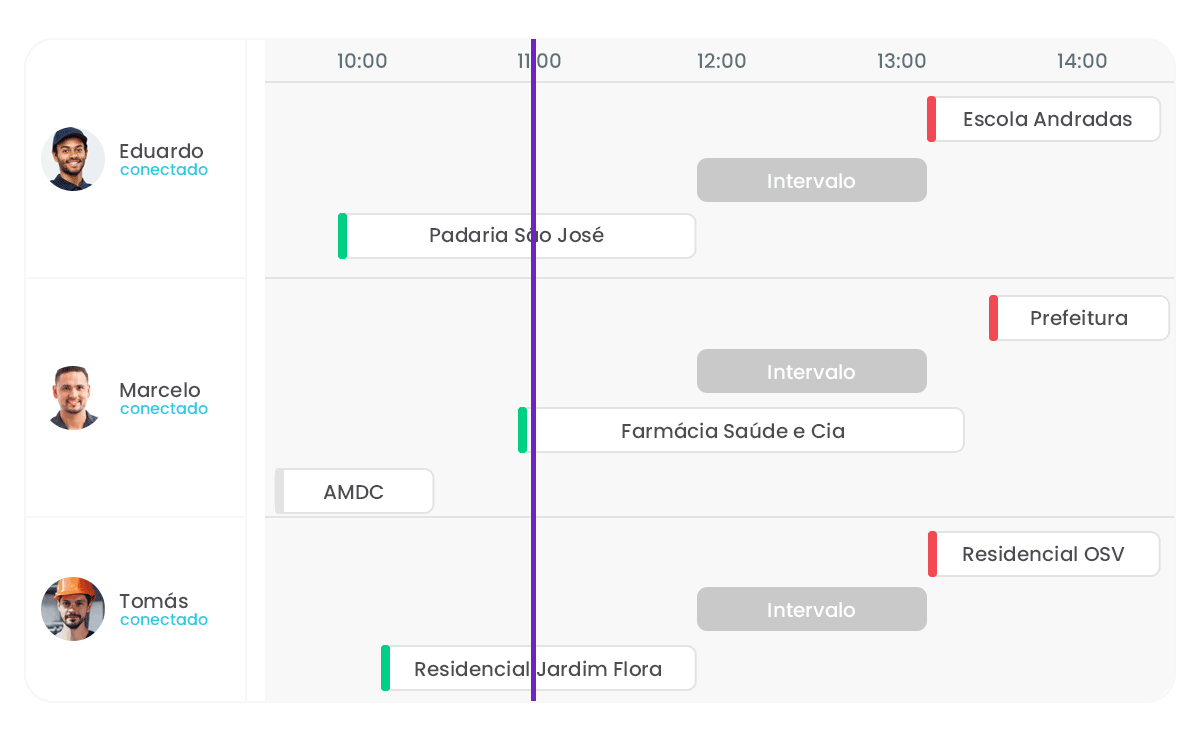
Task: Open Eduardo's profile avatar
Action: coord(72,159)
